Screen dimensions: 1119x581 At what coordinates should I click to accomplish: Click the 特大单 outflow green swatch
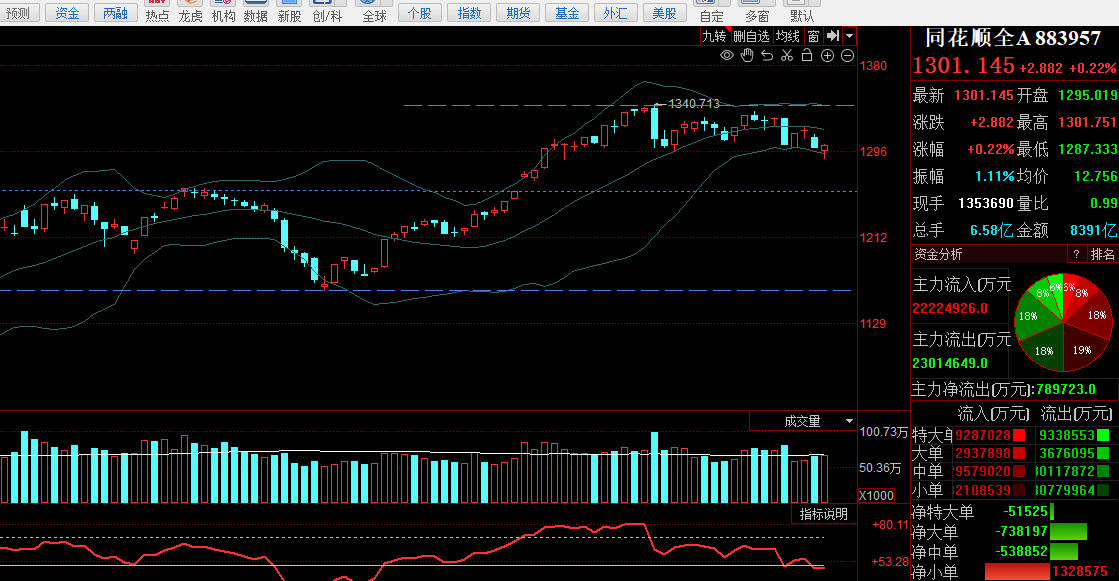click(1103, 435)
